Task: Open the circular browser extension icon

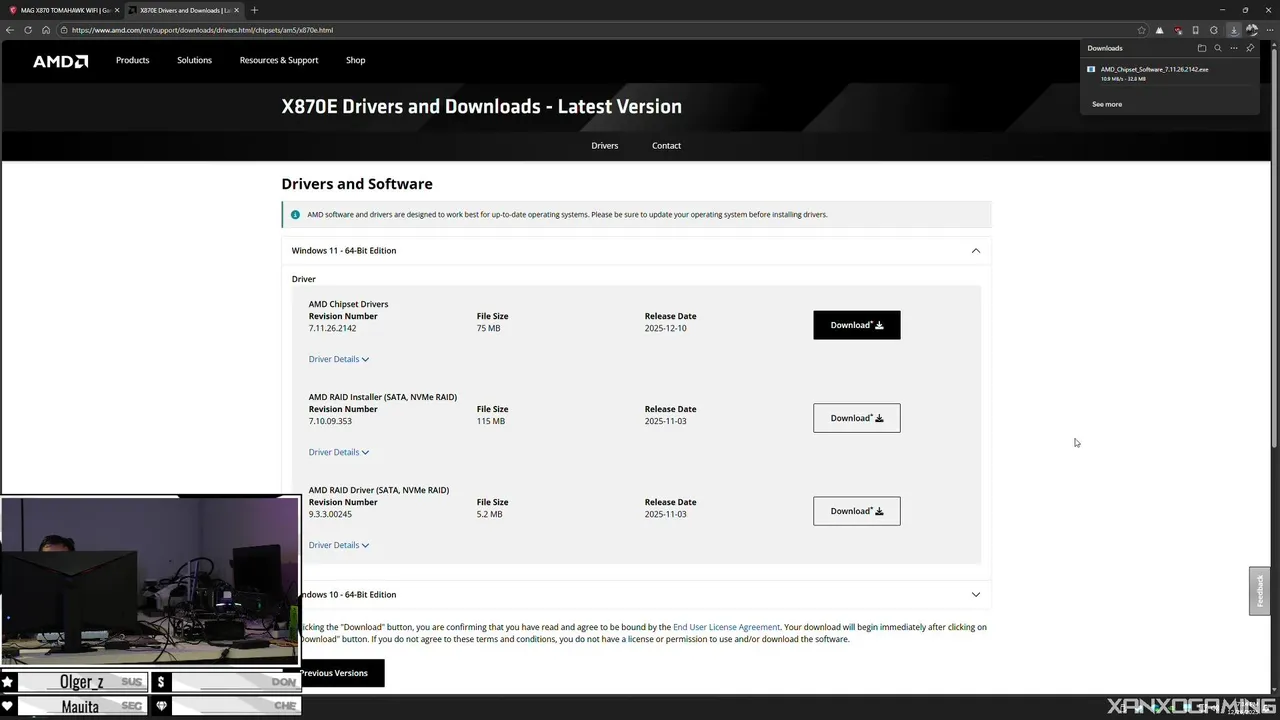Action: (1214, 30)
